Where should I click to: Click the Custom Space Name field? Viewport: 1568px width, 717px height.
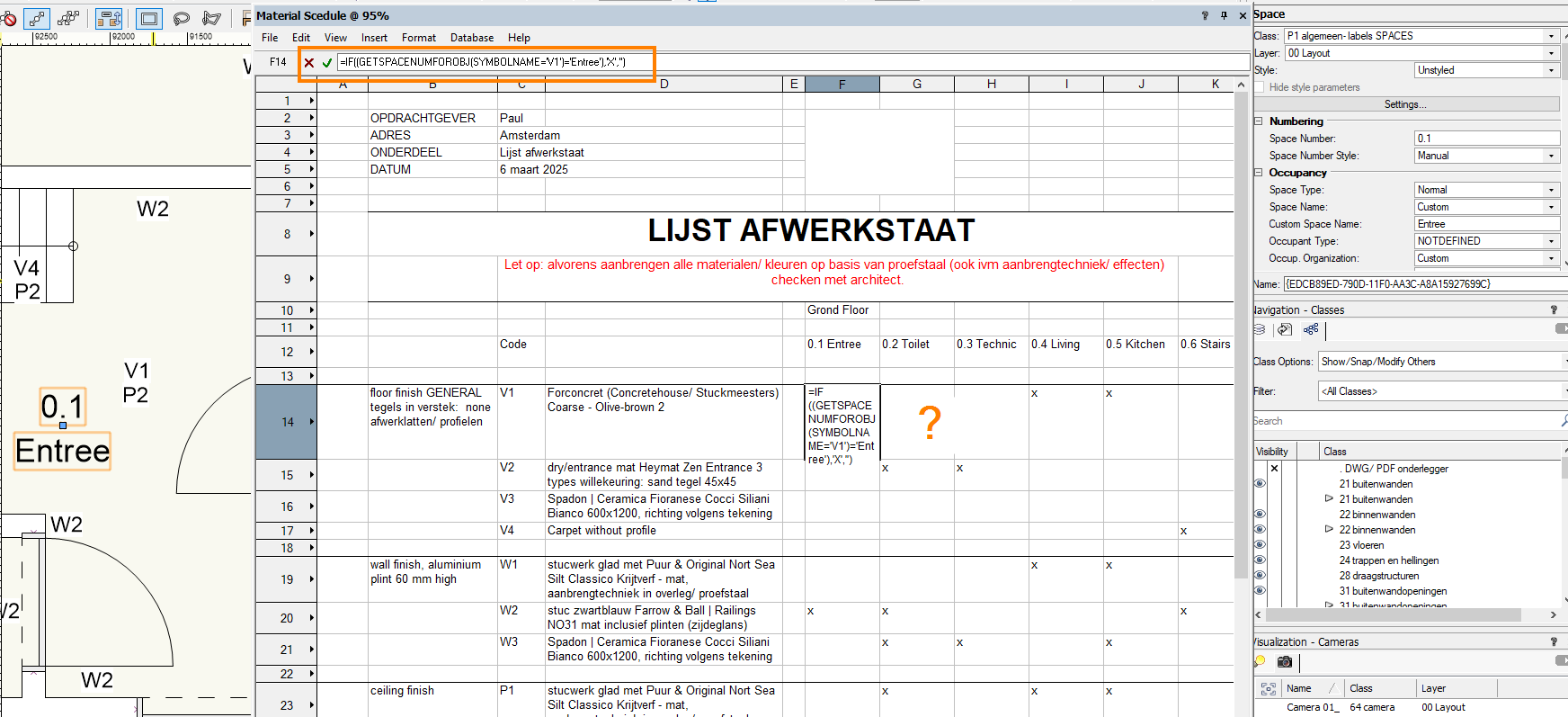(x=1487, y=224)
